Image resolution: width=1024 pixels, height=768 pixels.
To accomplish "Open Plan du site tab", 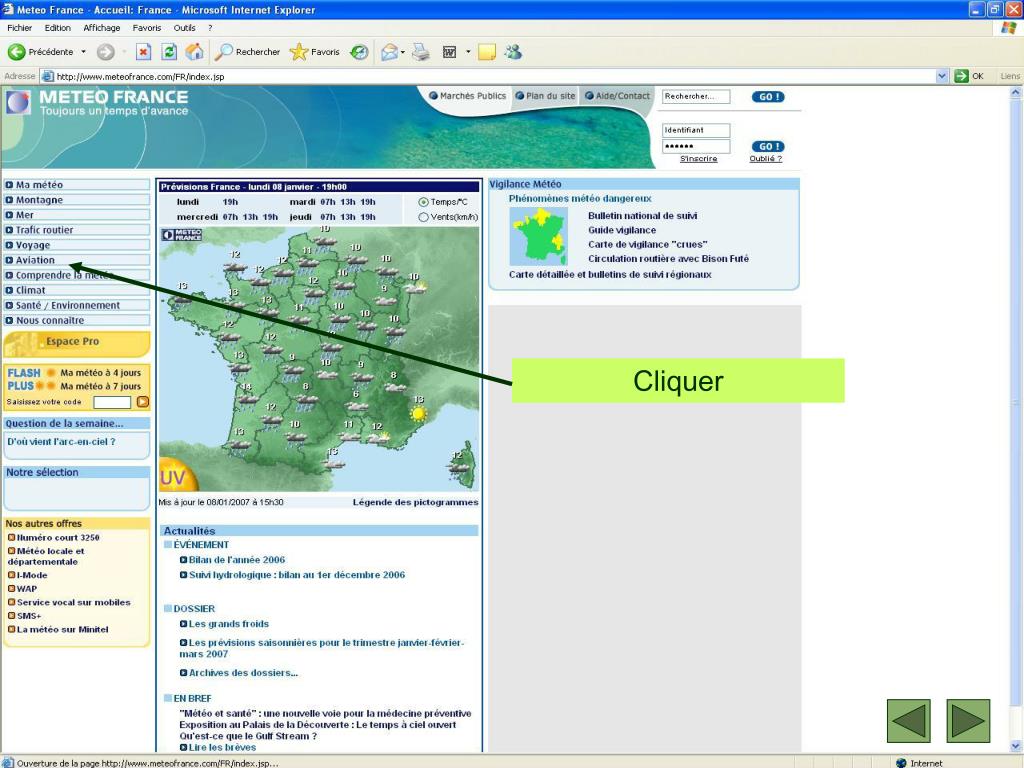I will (x=545, y=96).
